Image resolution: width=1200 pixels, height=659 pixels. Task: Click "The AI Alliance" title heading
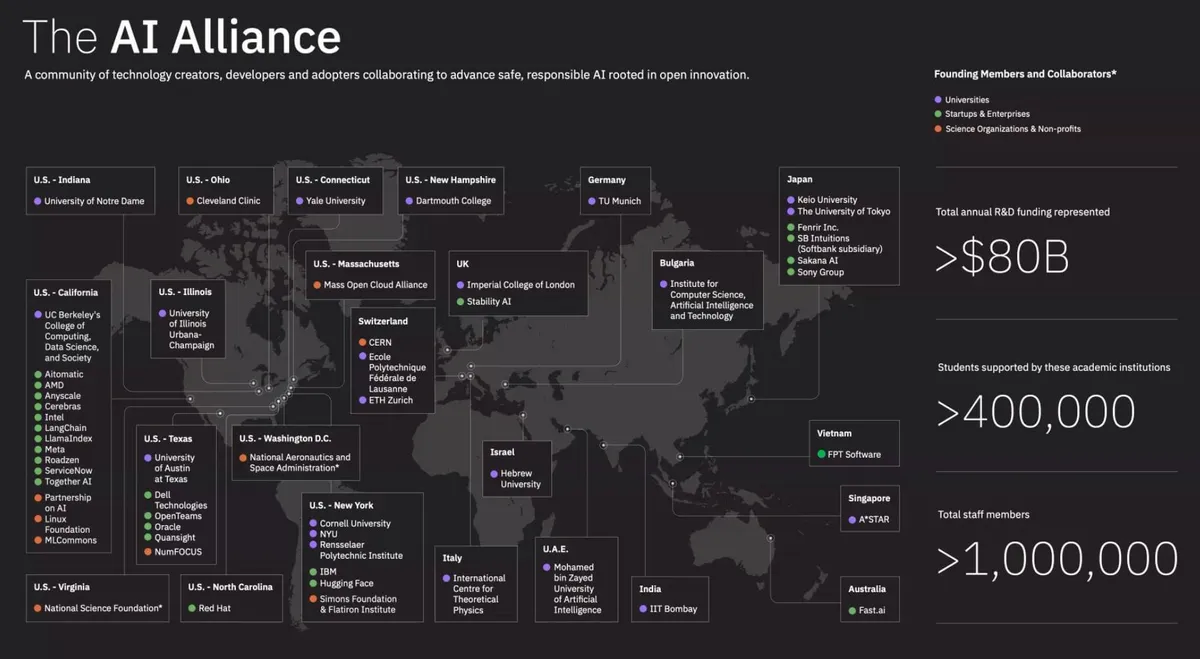(x=182, y=37)
